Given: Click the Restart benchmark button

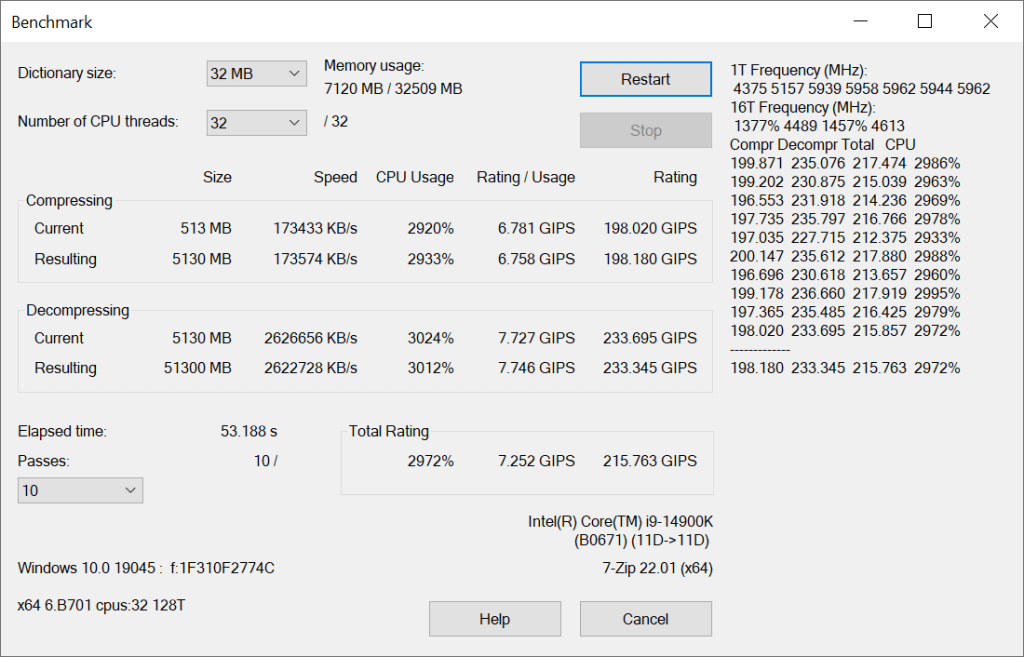Looking at the screenshot, I should [645, 79].
